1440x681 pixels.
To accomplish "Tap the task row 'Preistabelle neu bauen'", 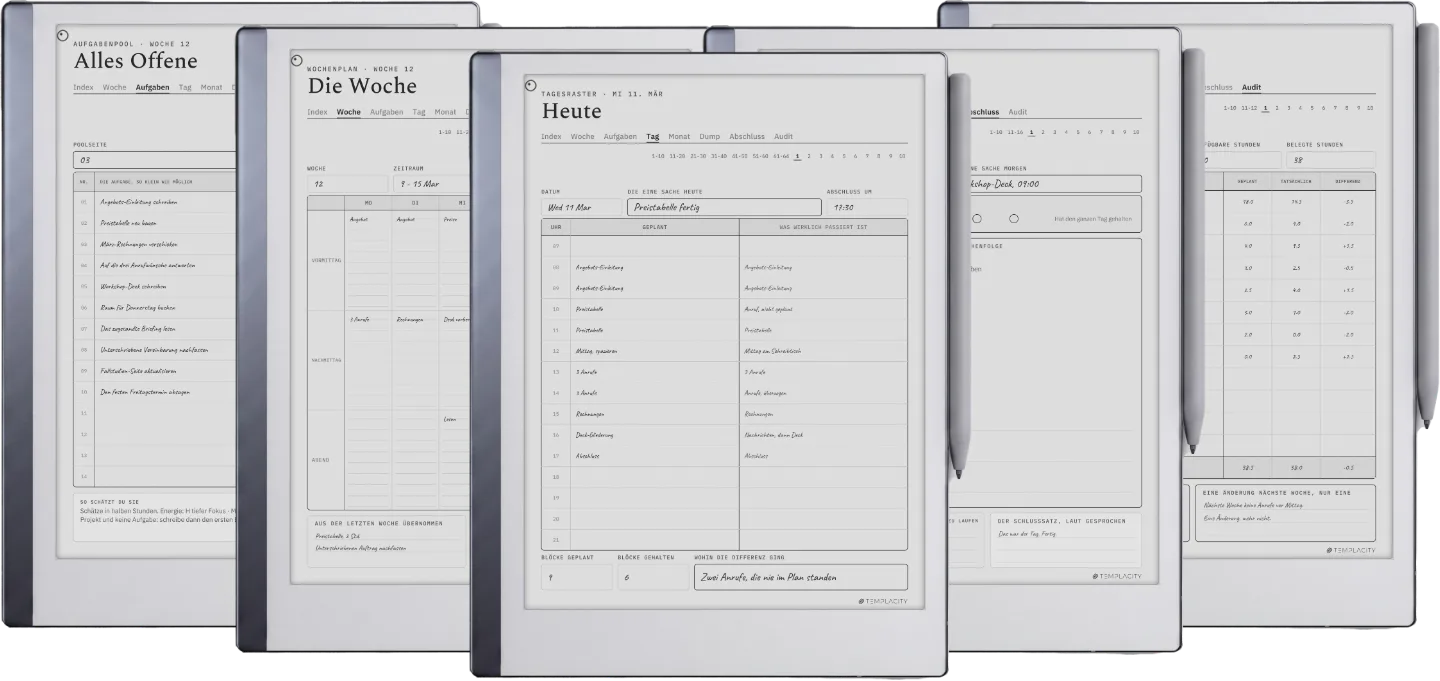I will pyautogui.click(x=155, y=223).
